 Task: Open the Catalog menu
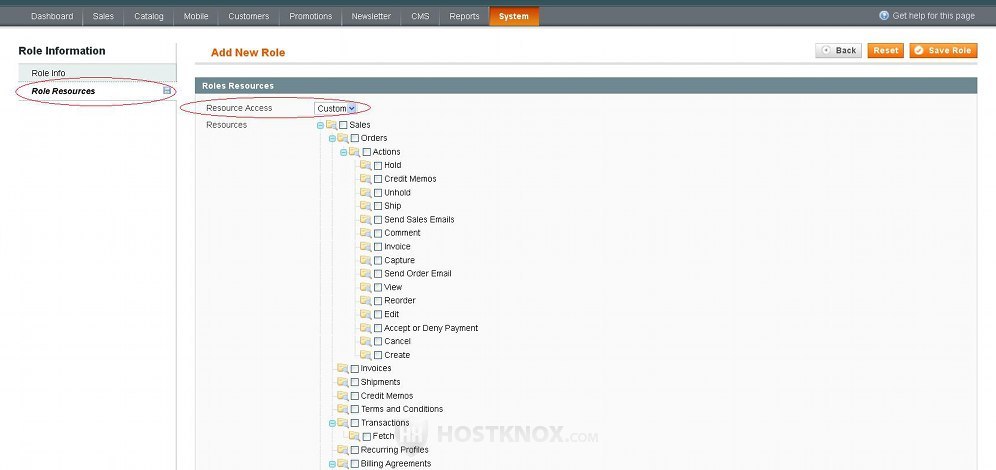149,17
